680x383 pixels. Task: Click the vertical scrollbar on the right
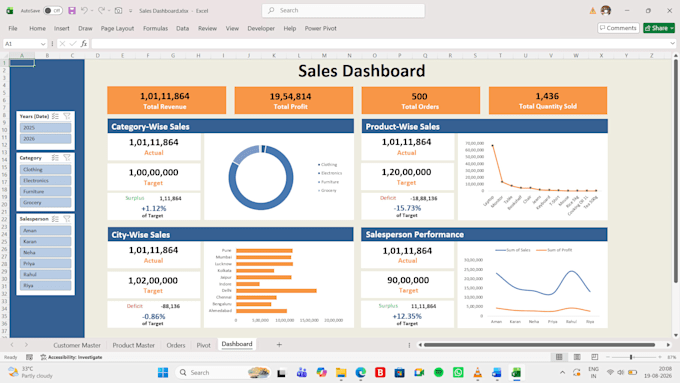(x=675, y=171)
